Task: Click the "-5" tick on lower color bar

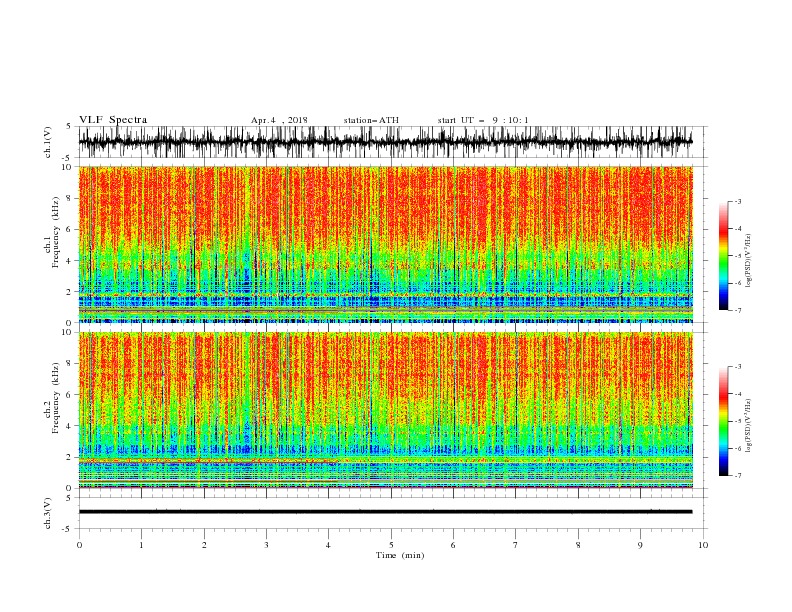Action: (737, 421)
